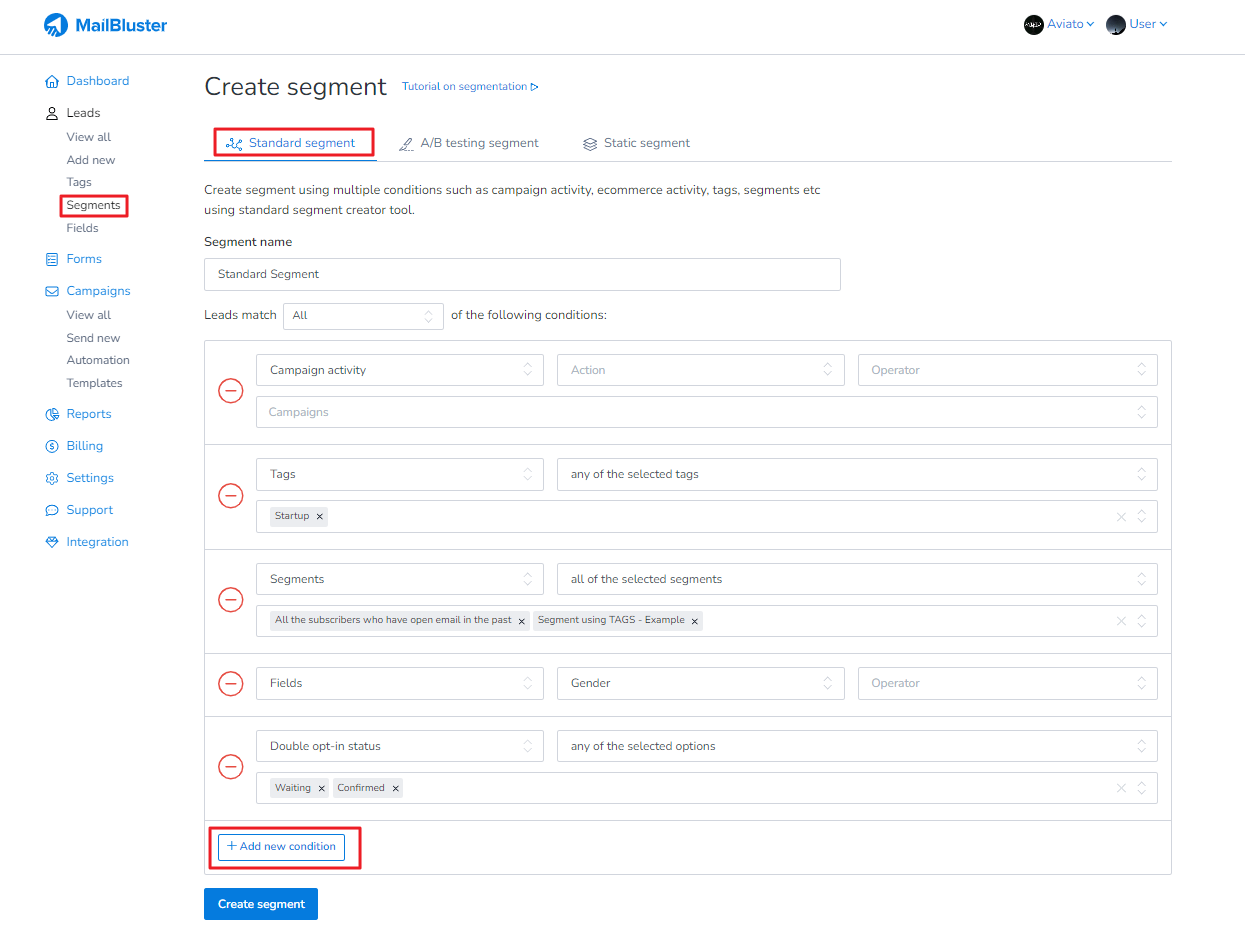Expand the Leads match All dropdown
The height and width of the screenshot is (931, 1245).
[x=363, y=316]
